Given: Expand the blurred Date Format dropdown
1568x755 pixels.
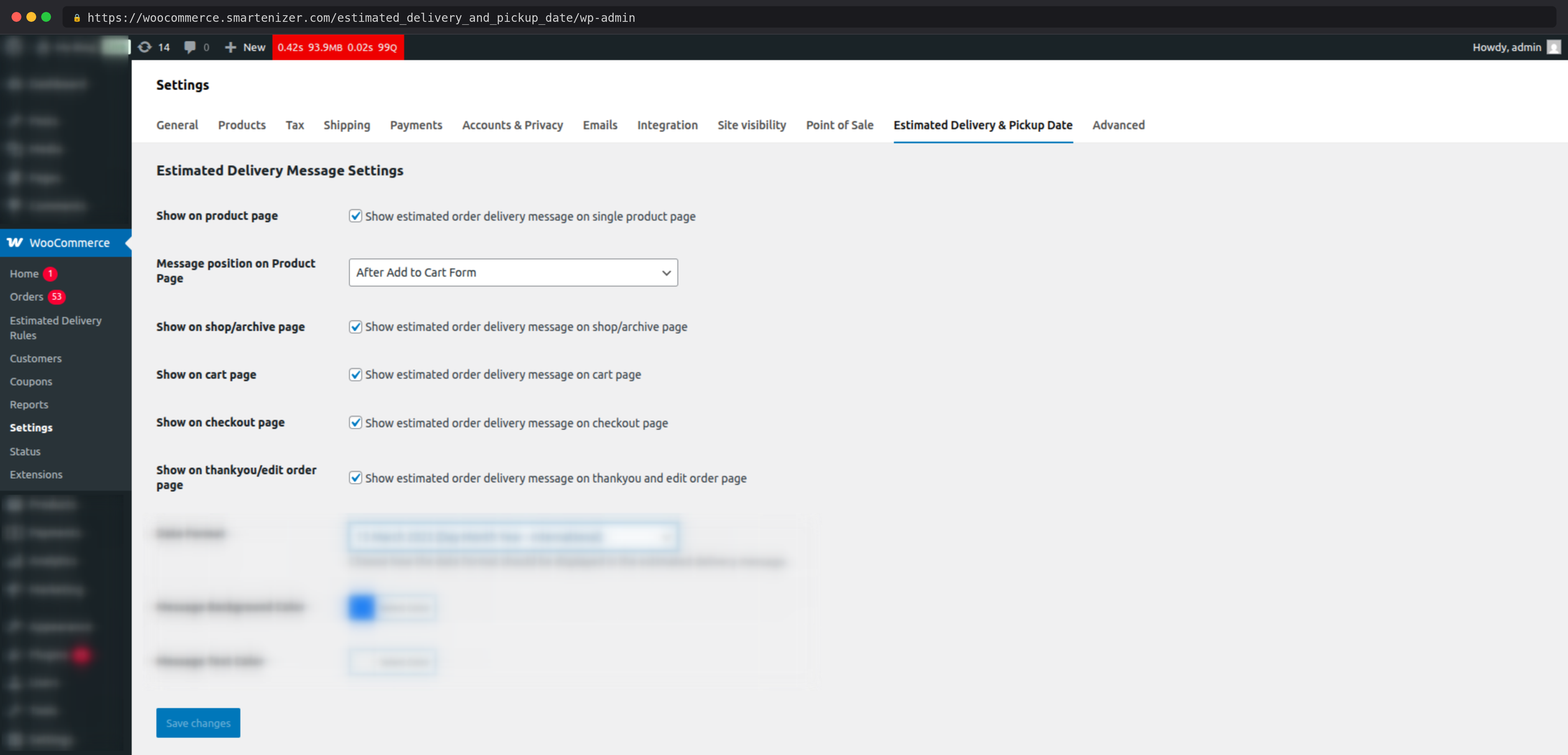Looking at the screenshot, I should pos(512,536).
